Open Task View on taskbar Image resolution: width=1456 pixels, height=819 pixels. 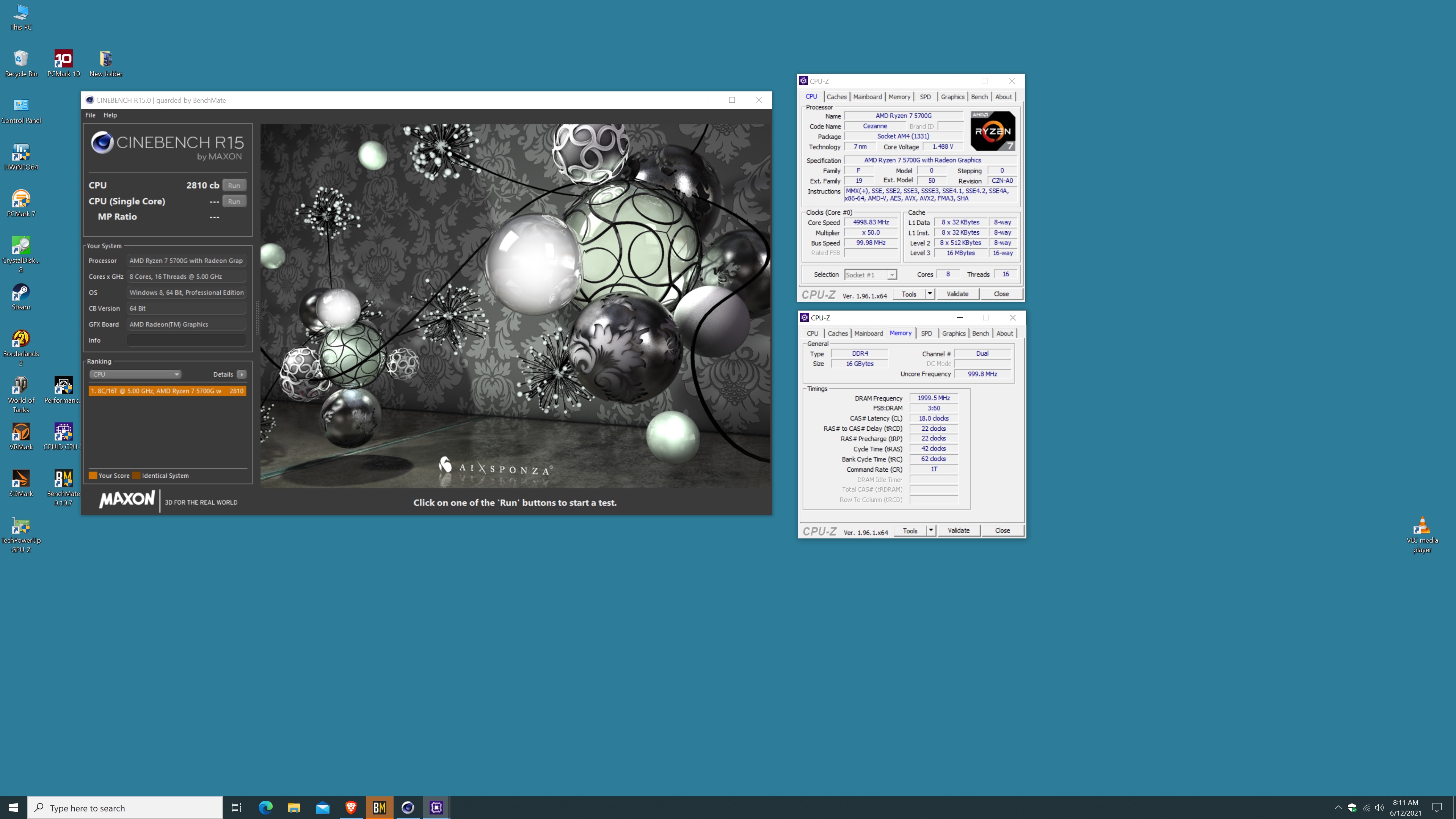pos(237,808)
